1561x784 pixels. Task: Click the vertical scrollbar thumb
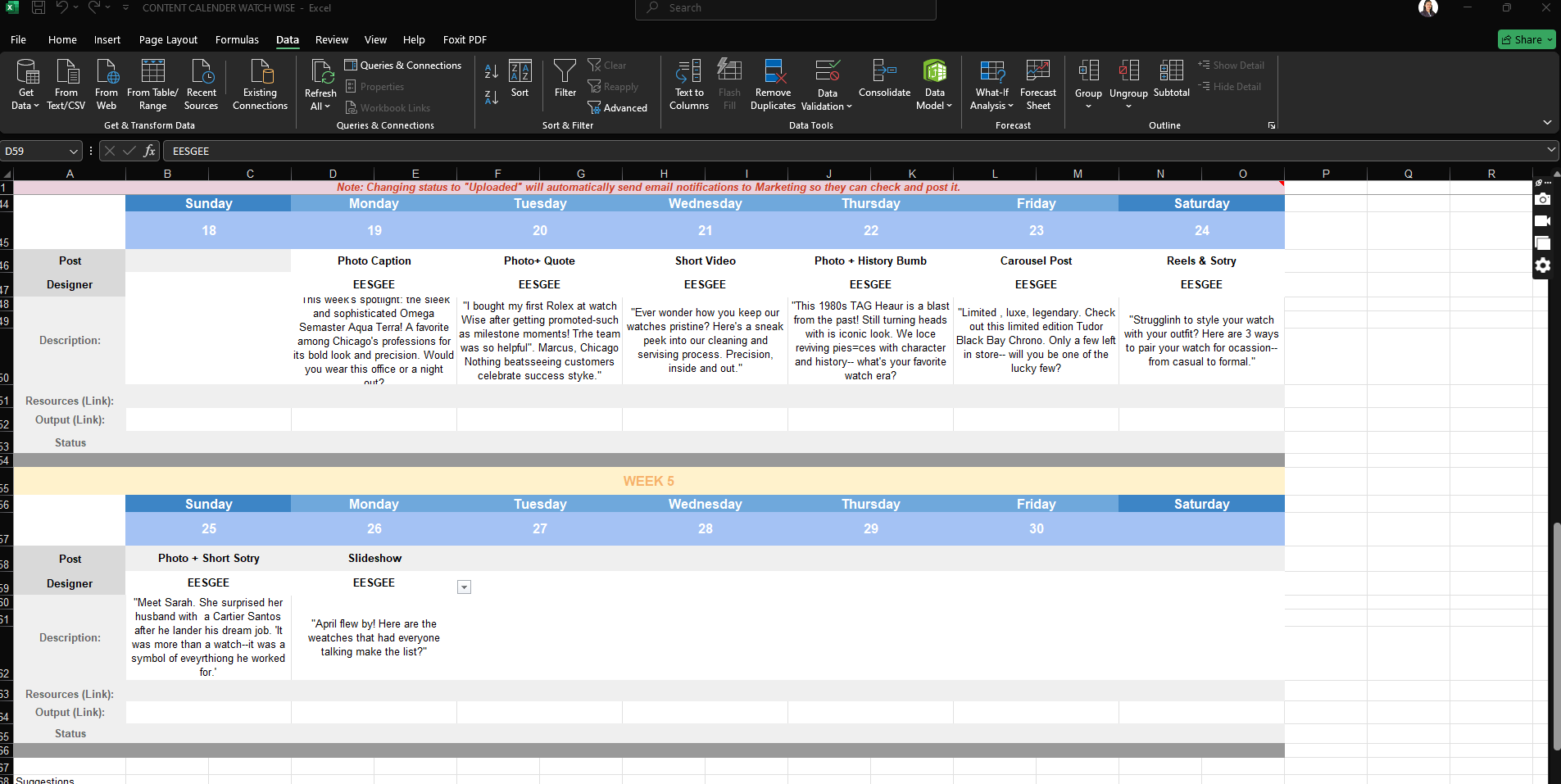click(x=1556, y=637)
